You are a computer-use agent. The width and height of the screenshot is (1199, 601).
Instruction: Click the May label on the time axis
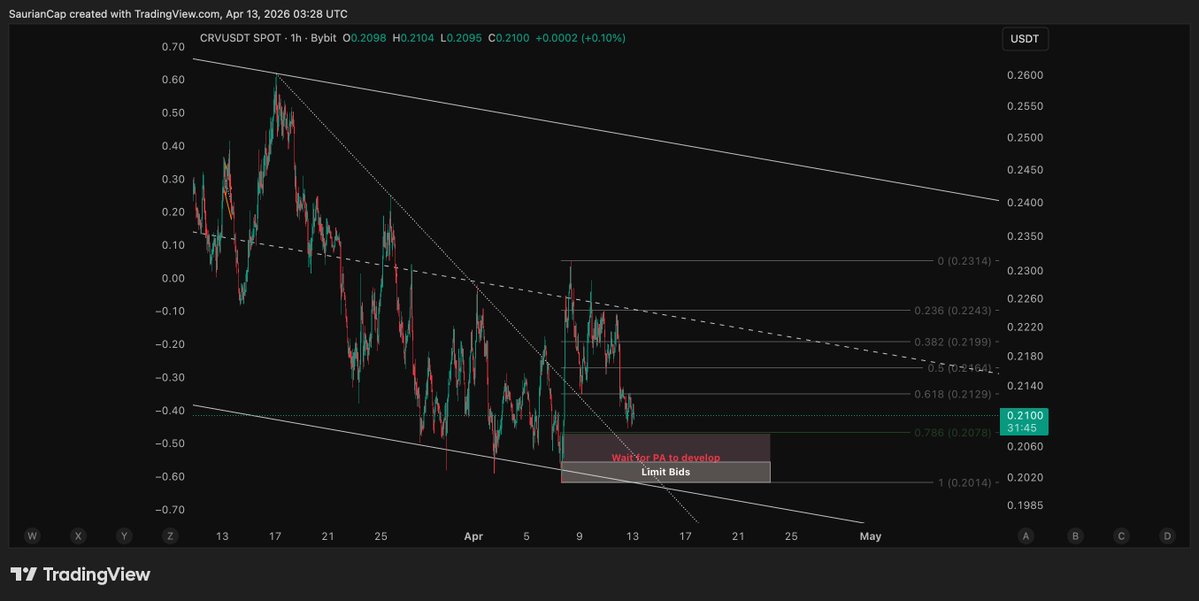tap(869, 536)
